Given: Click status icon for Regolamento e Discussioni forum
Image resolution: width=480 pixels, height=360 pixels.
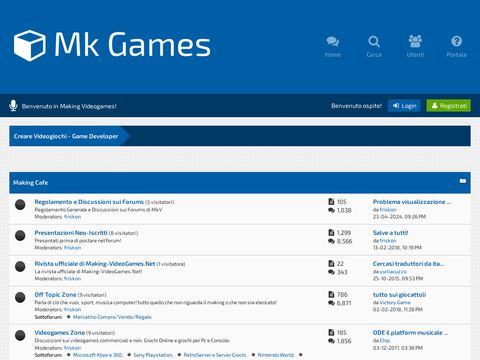Looking at the screenshot, I should [x=20, y=205].
